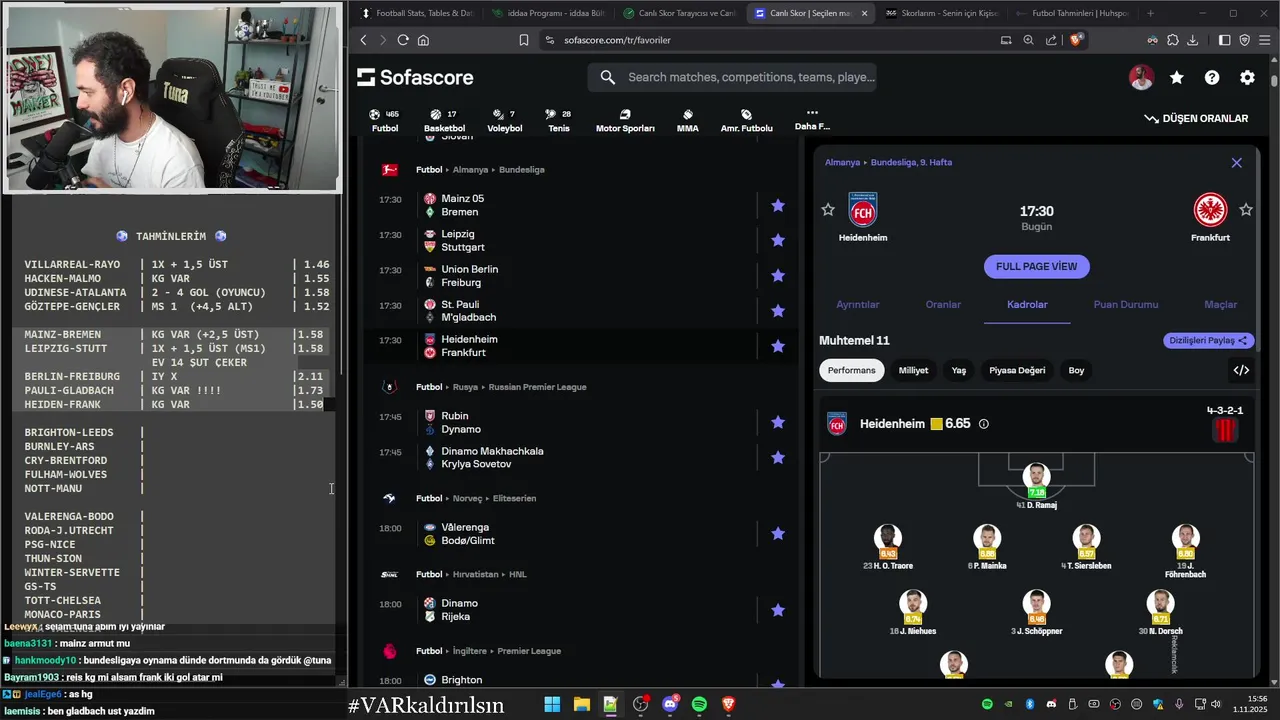Expand the Daha Fazla sports menu
The width and height of the screenshot is (1280, 720).
pos(812,120)
